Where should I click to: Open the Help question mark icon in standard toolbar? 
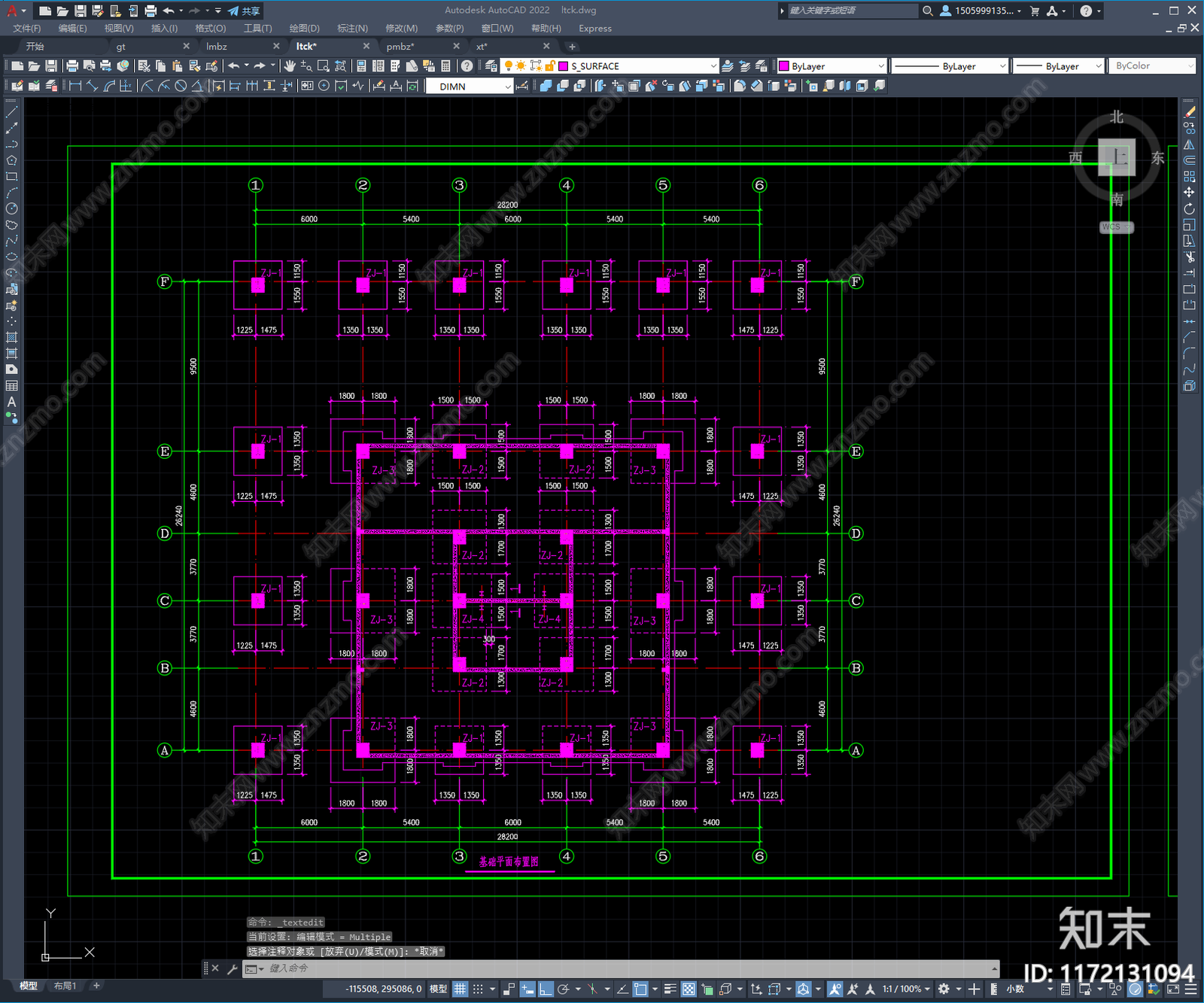tap(467, 66)
